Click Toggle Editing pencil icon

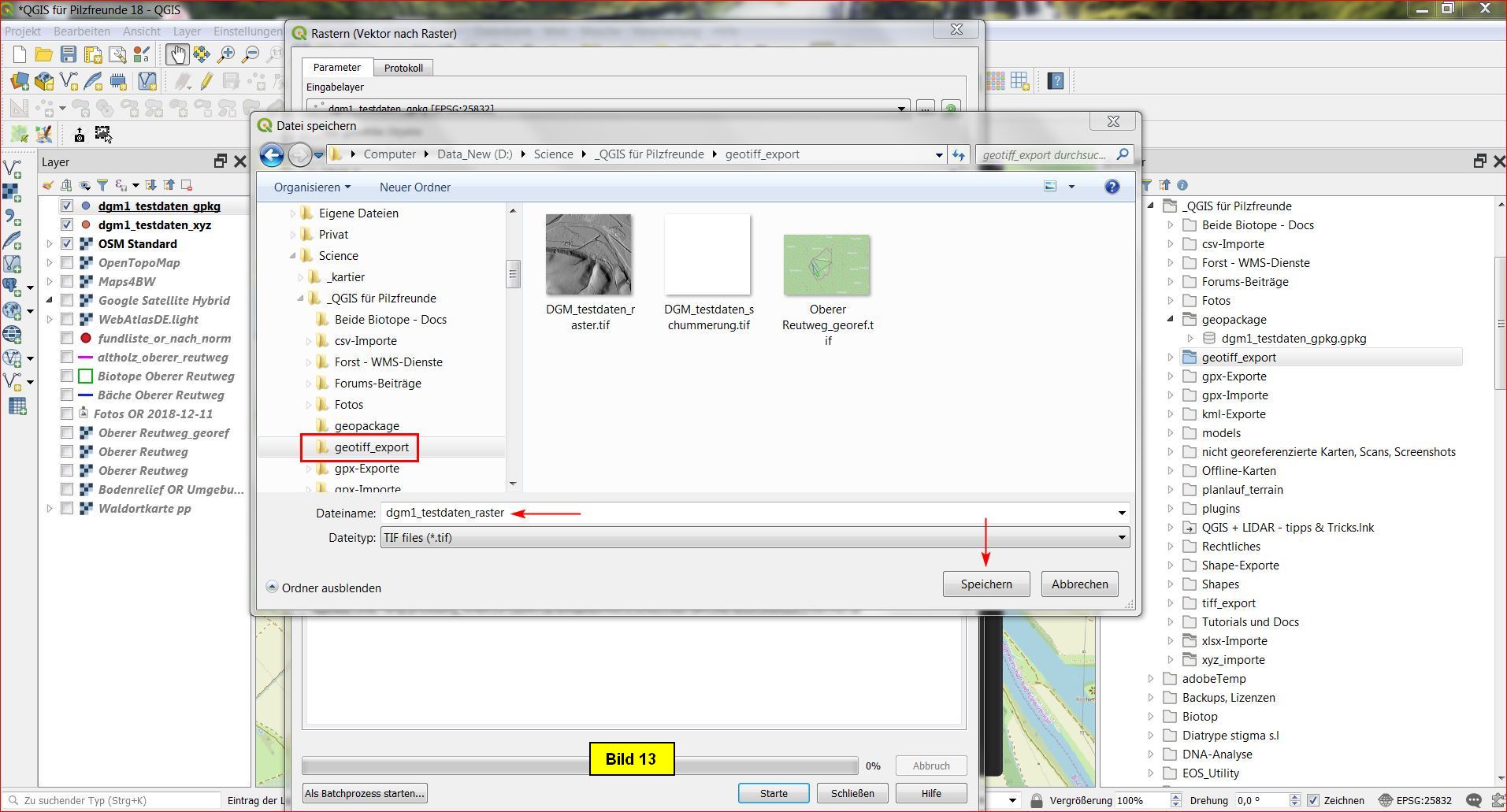pos(206,81)
